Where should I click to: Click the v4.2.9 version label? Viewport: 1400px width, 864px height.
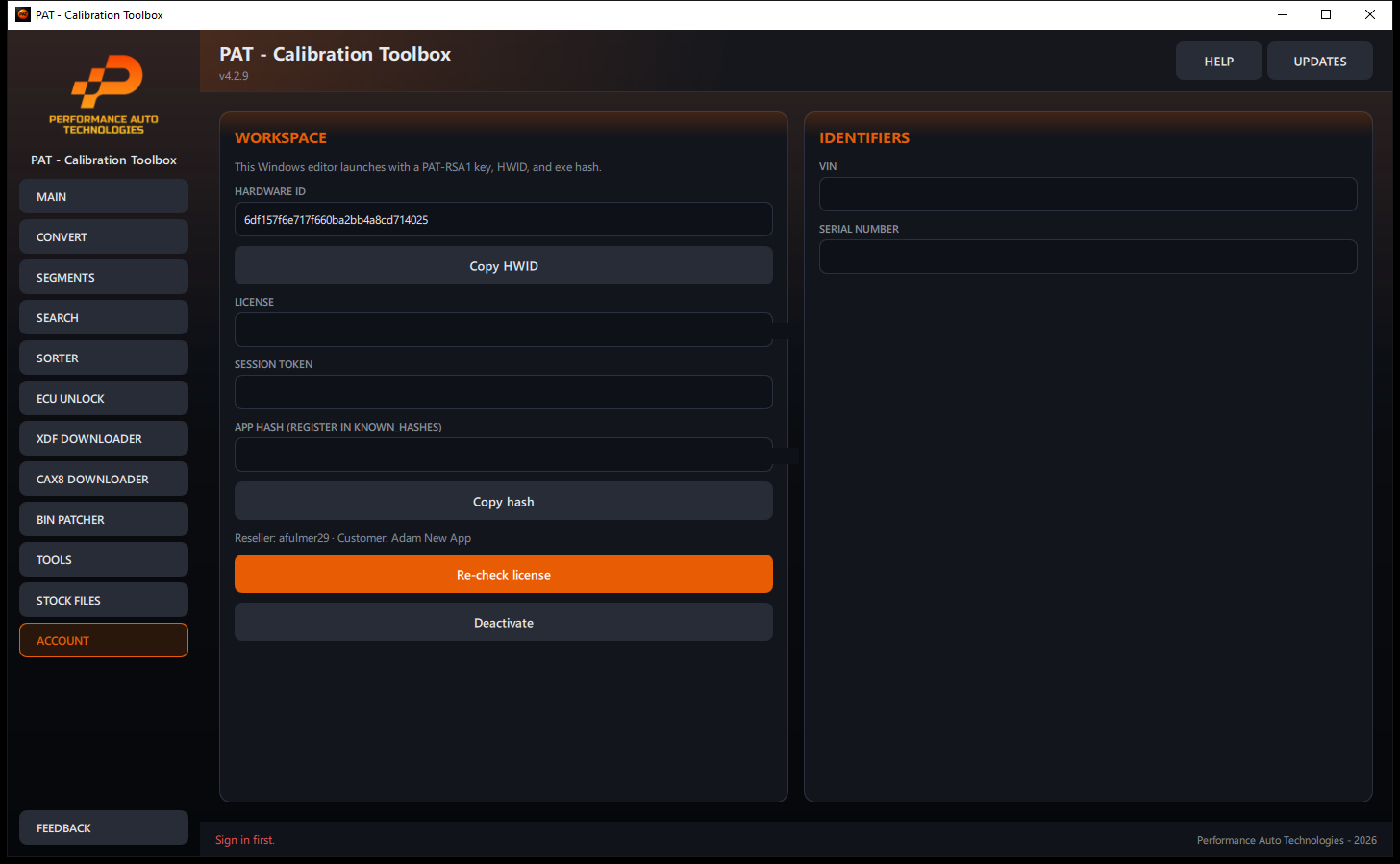[x=234, y=76]
